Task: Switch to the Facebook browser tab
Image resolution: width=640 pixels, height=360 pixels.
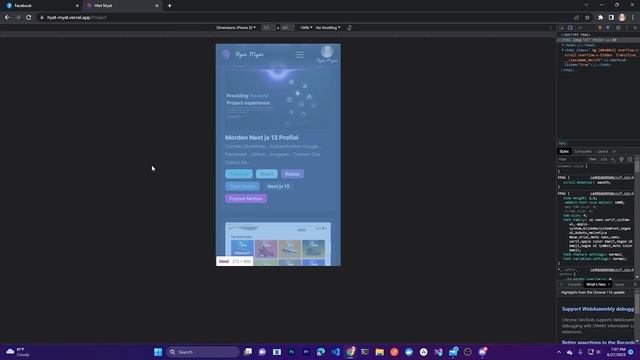Action: [x=41, y=6]
